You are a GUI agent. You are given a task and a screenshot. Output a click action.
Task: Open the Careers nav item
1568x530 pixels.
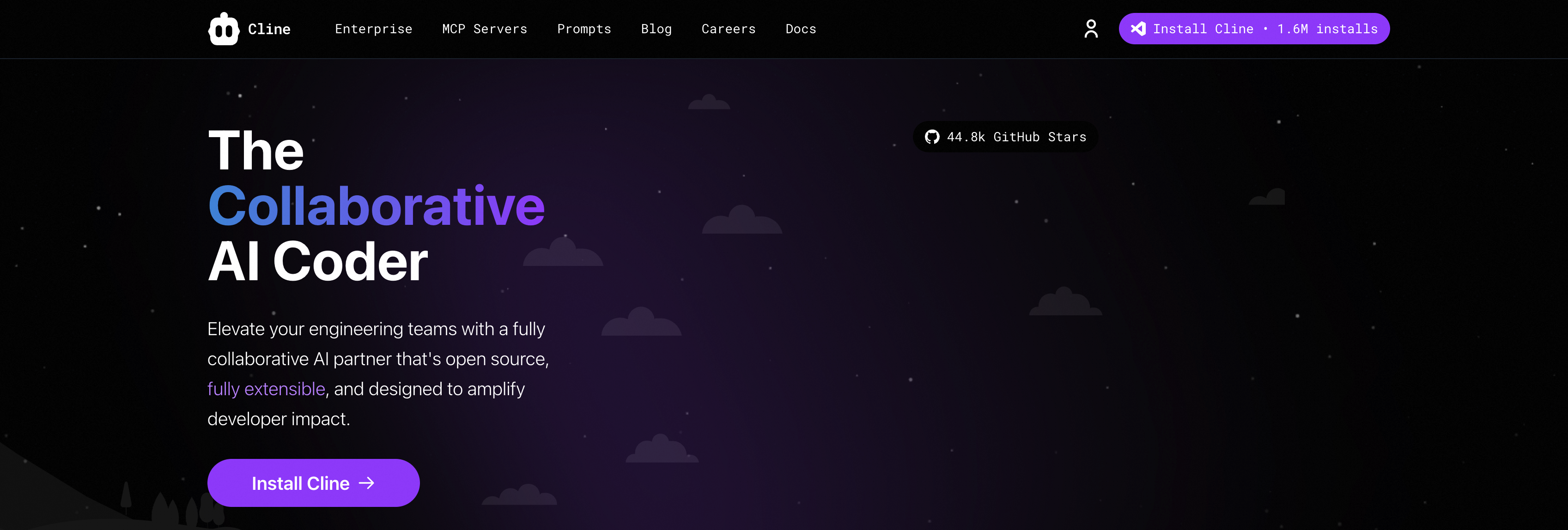[728, 29]
